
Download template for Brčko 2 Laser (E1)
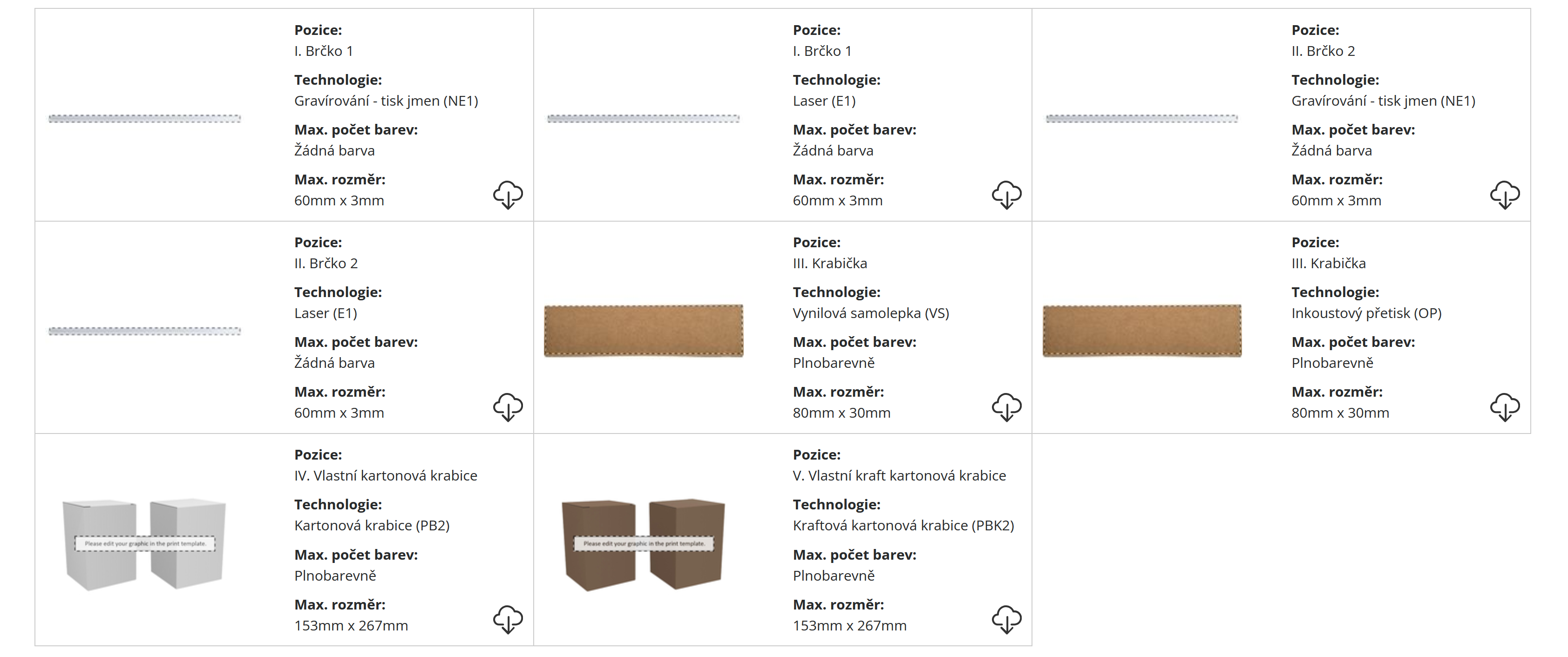coord(508,407)
